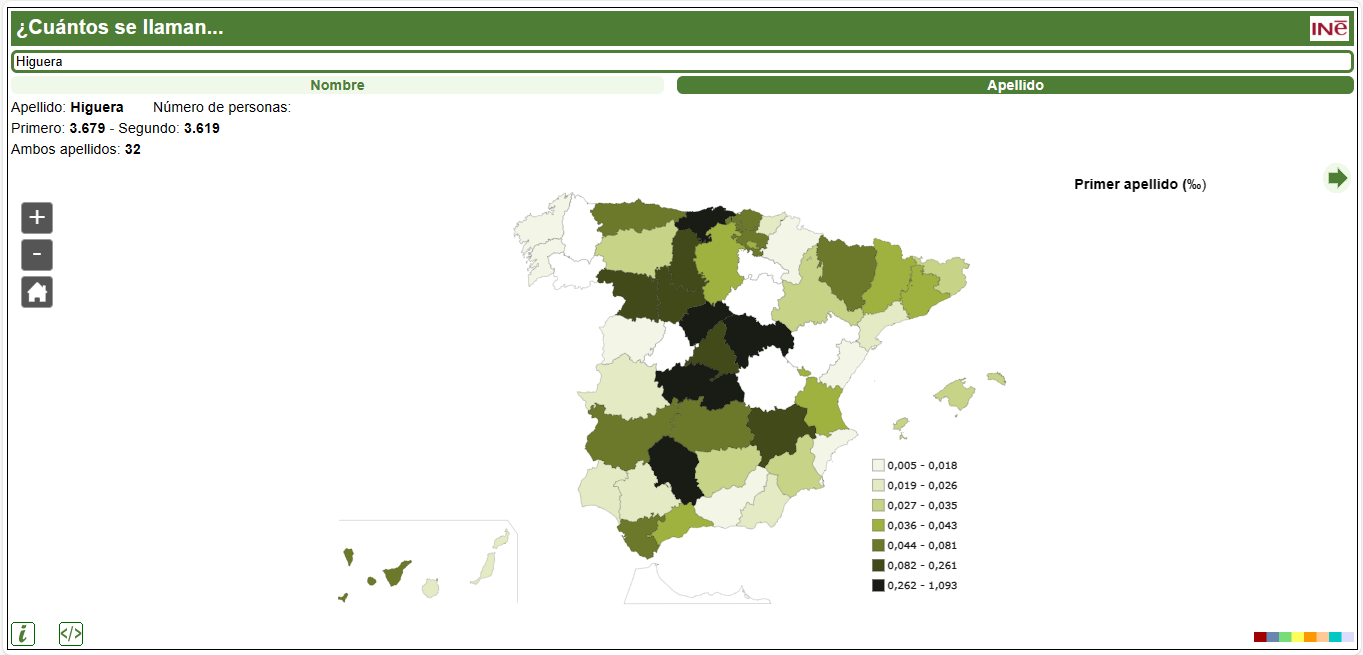
Task: Go to next map with green arrow
Action: click(1336, 178)
